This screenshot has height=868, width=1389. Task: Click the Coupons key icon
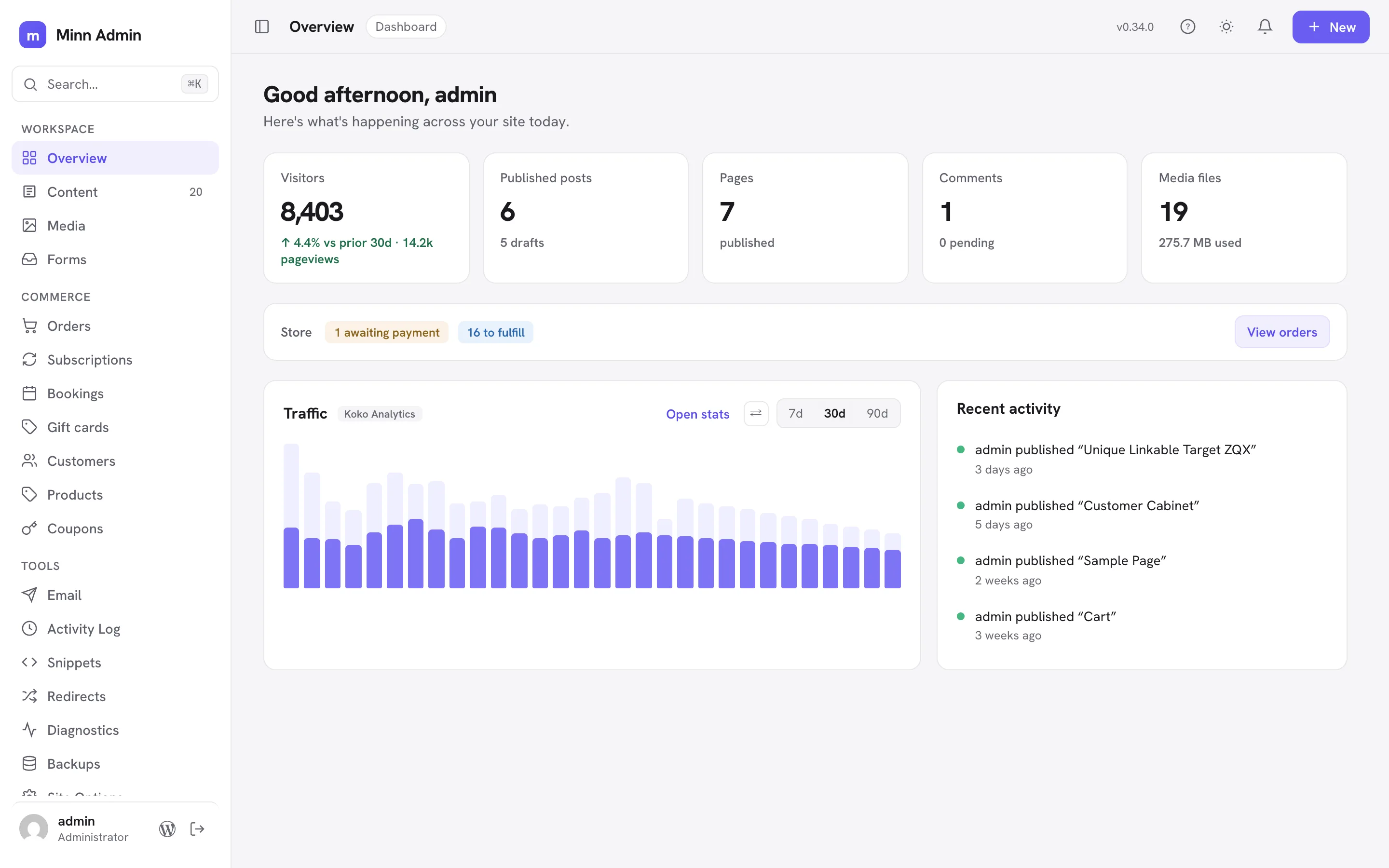pyautogui.click(x=29, y=529)
